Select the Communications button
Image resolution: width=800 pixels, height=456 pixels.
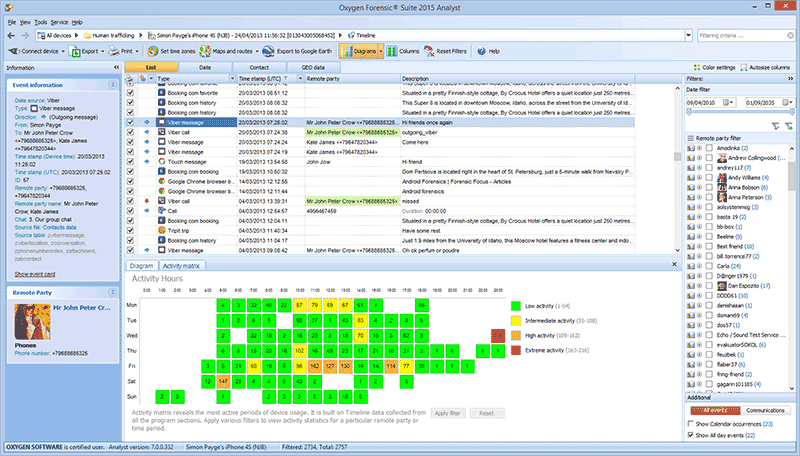pos(765,410)
